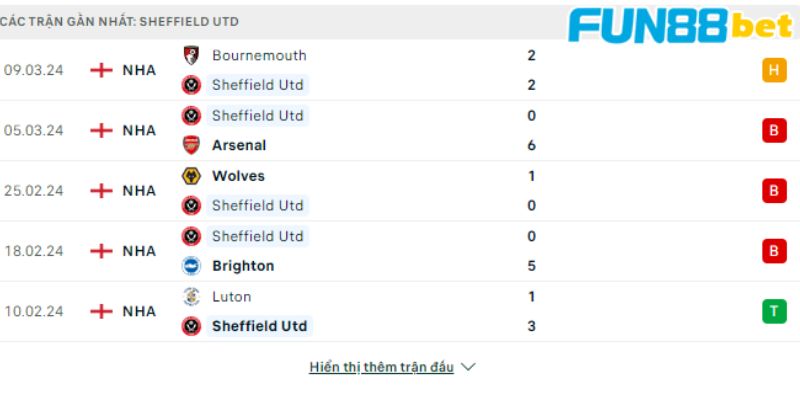Open the Brighton team name link
Screen dimensions: 800x400
click(x=243, y=266)
